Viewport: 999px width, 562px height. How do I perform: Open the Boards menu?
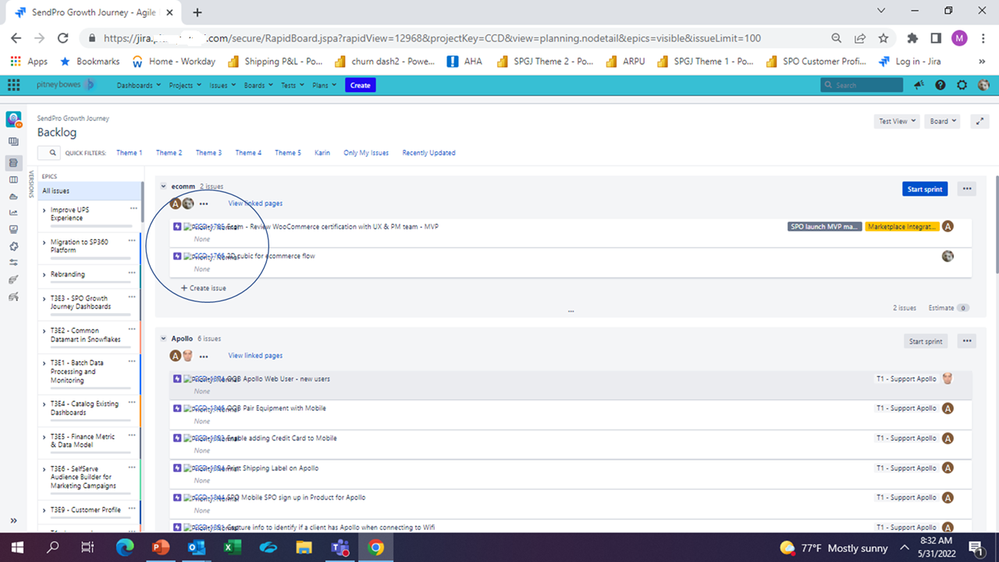[258, 85]
